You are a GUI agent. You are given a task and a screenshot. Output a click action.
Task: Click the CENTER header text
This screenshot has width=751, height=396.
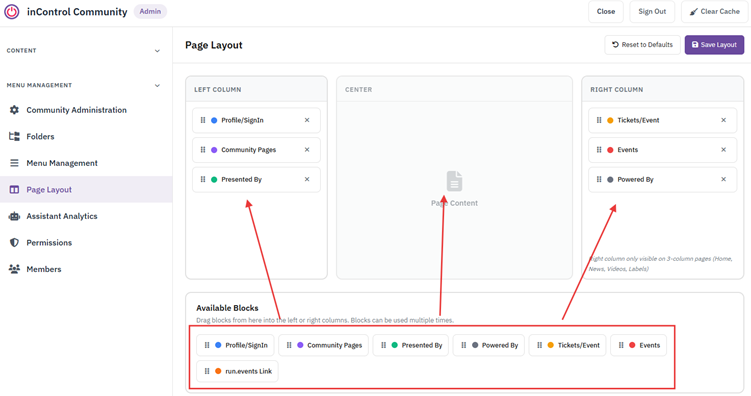358,90
